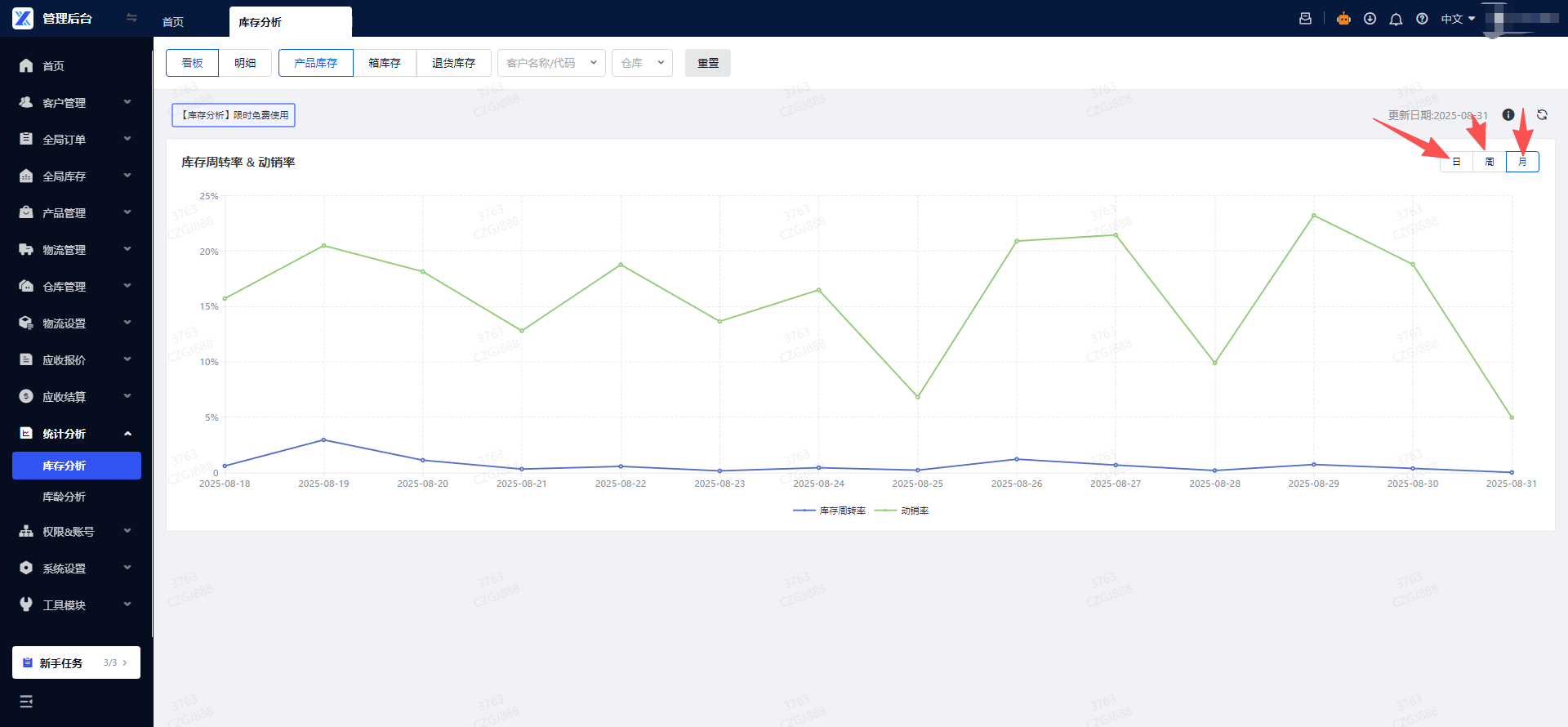Viewport: 1568px width, 727px height.
Task: Open the 客户名称/代码 dropdown
Action: [x=551, y=63]
